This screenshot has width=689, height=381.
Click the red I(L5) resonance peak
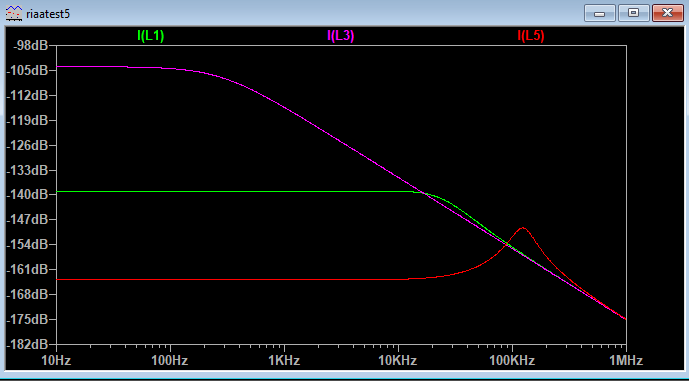522,228
